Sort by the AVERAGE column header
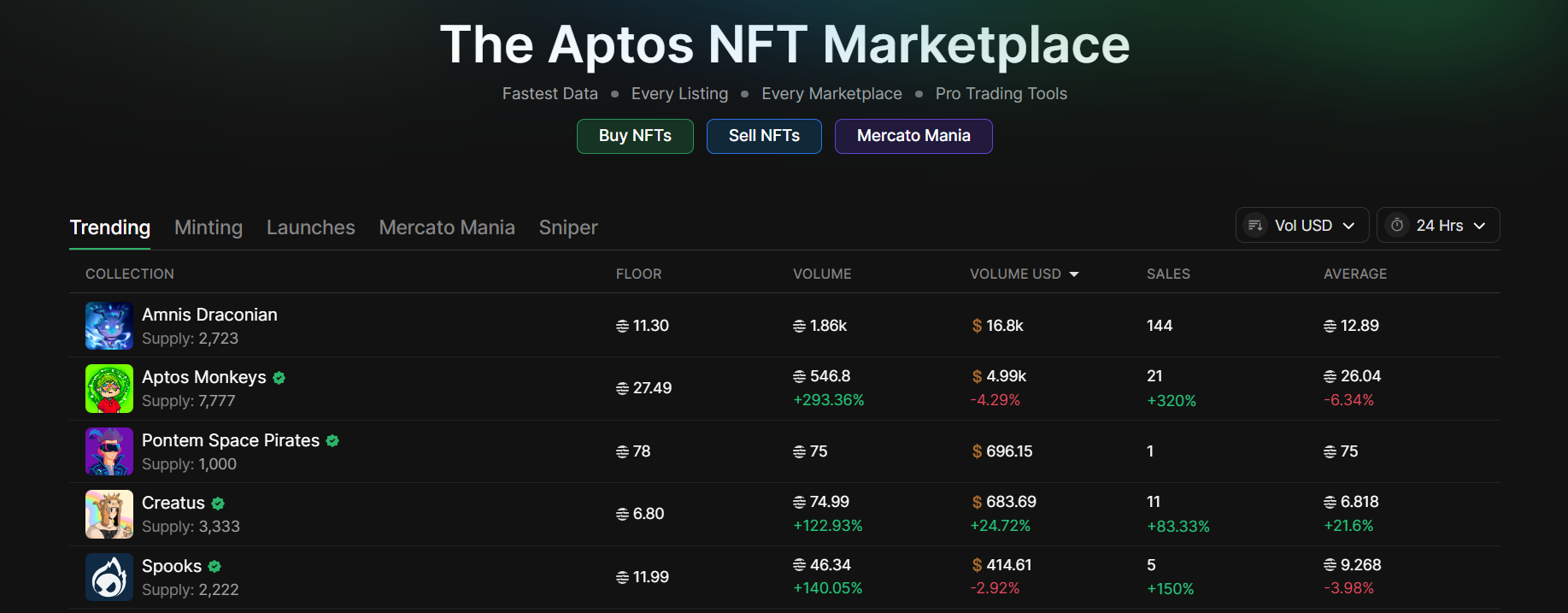 point(1355,274)
